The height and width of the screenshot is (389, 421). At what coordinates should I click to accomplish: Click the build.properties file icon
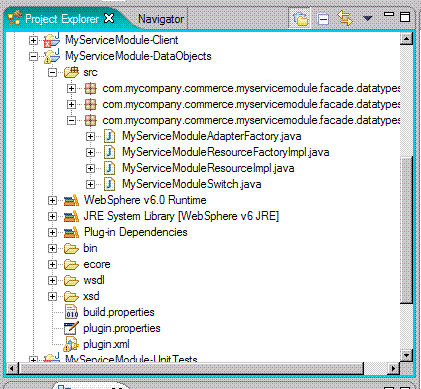point(71,312)
